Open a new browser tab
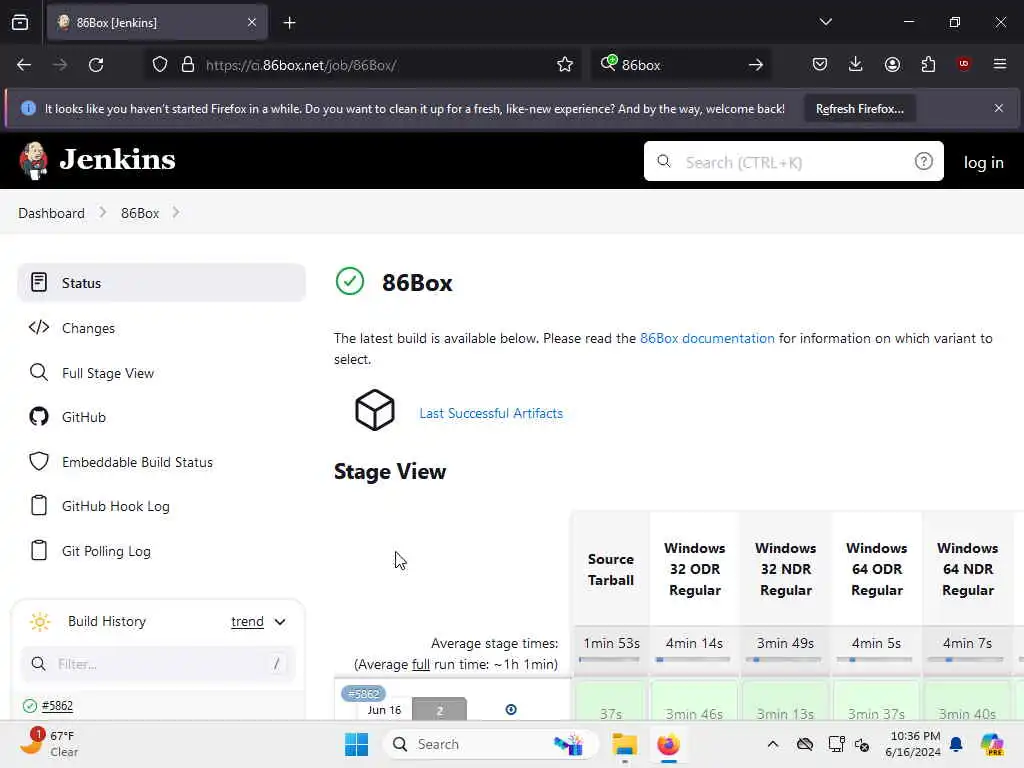Screen dimensions: 1024x768 pos(289,23)
